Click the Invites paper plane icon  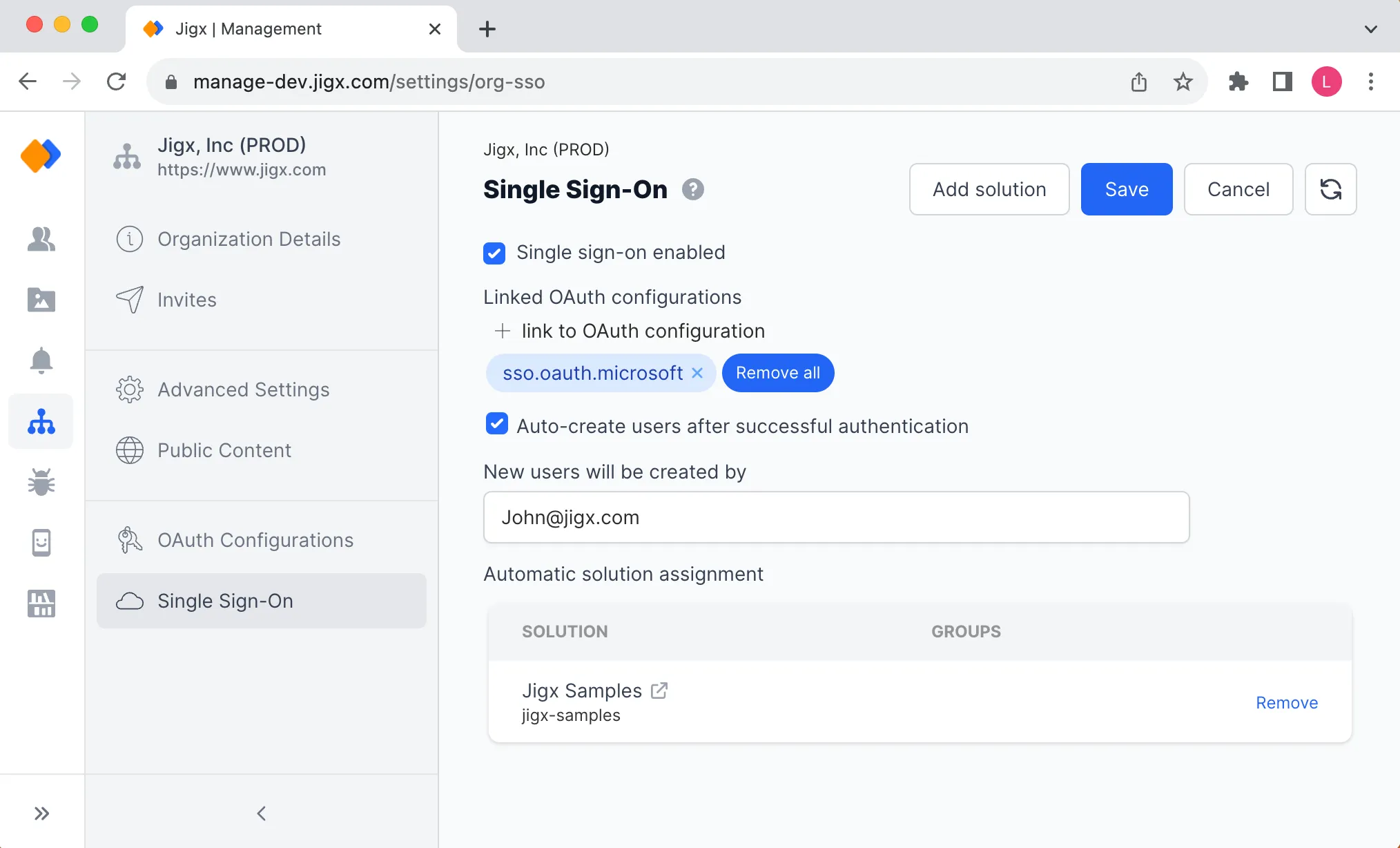click(130, 300)
